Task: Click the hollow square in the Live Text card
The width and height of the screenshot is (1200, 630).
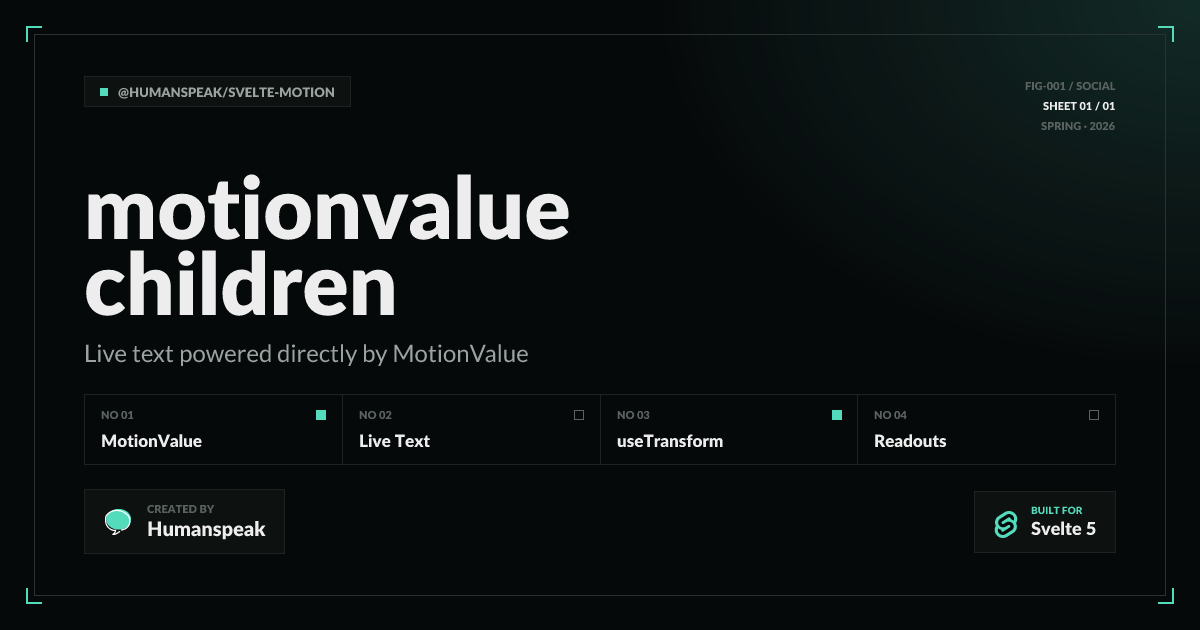Action: point(579,415)
